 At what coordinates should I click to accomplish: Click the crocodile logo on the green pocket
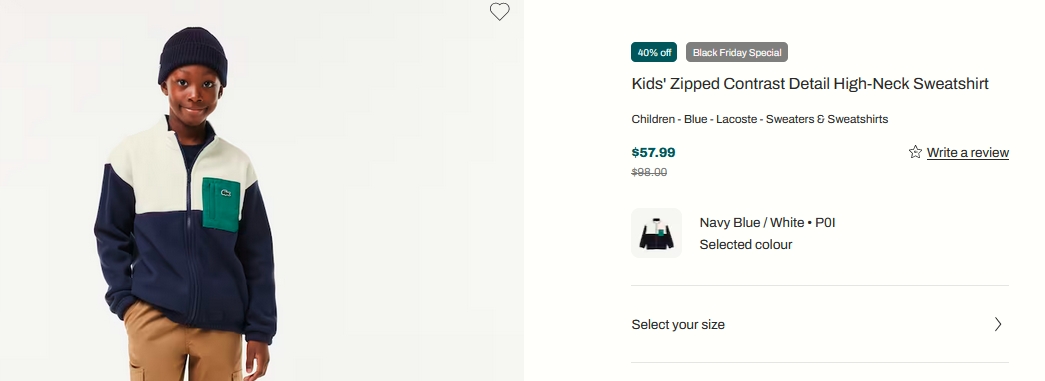[226, 193]
